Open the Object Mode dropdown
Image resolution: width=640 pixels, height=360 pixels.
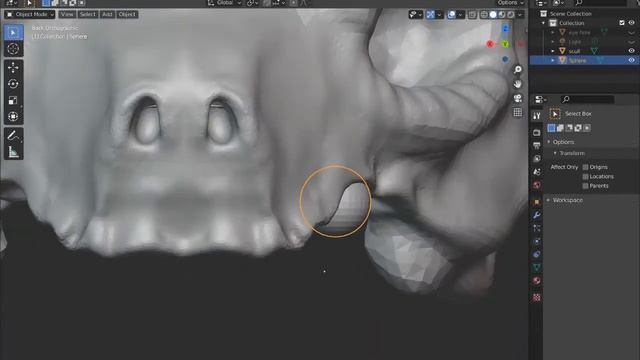pos(30,14)
